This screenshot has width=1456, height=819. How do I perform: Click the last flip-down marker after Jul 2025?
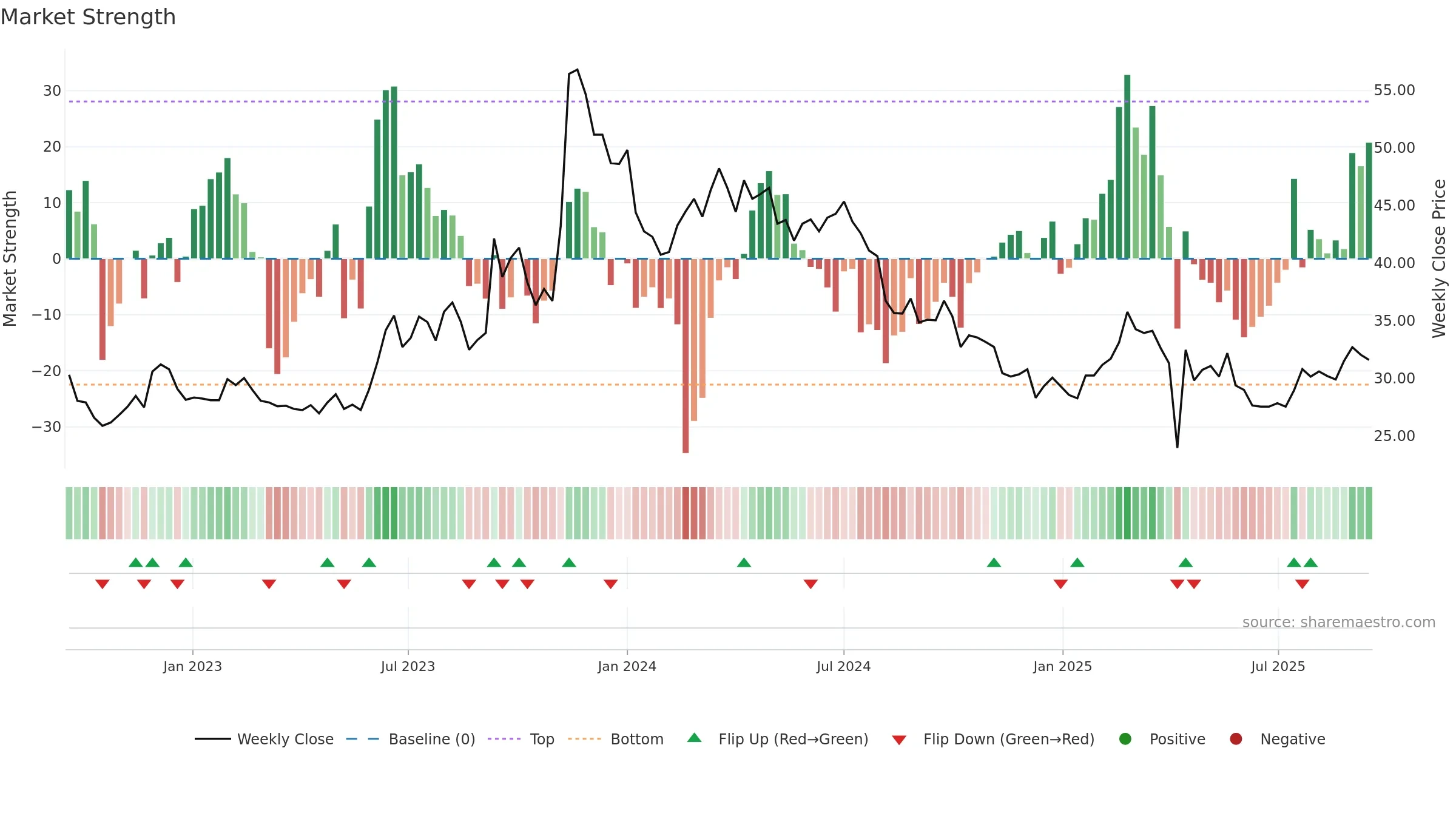tap(1302, 584)
